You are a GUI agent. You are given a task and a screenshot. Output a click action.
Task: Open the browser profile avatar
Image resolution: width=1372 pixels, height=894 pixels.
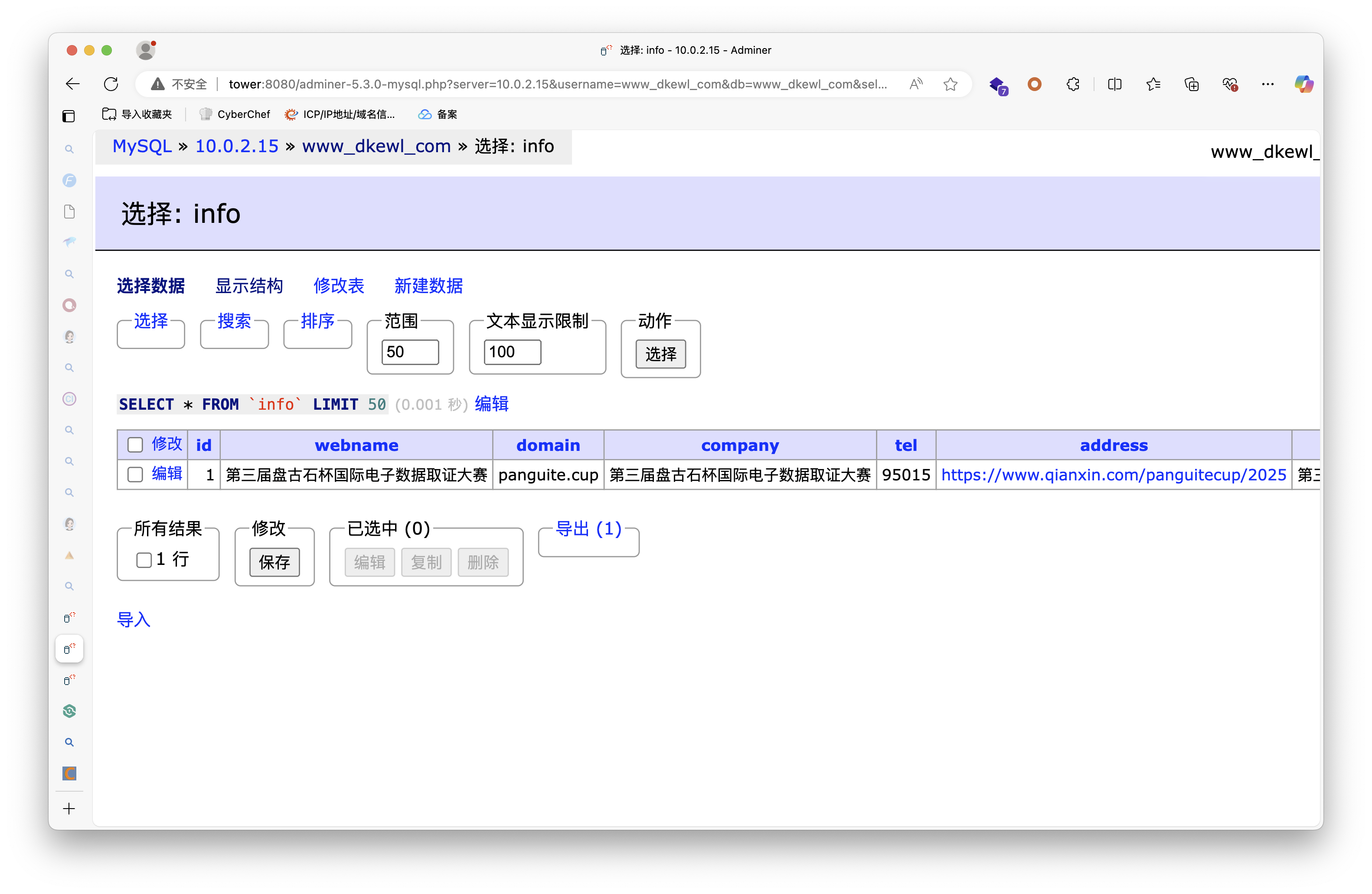(x=146, y=50)
